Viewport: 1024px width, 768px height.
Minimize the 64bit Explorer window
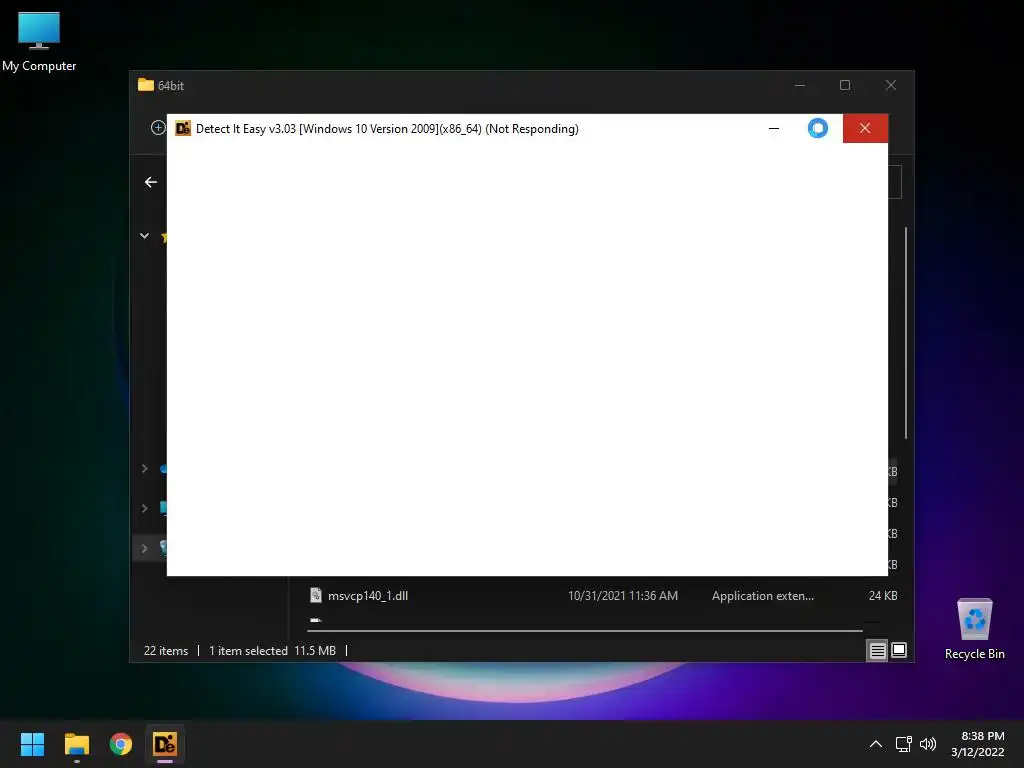point(800,86)
